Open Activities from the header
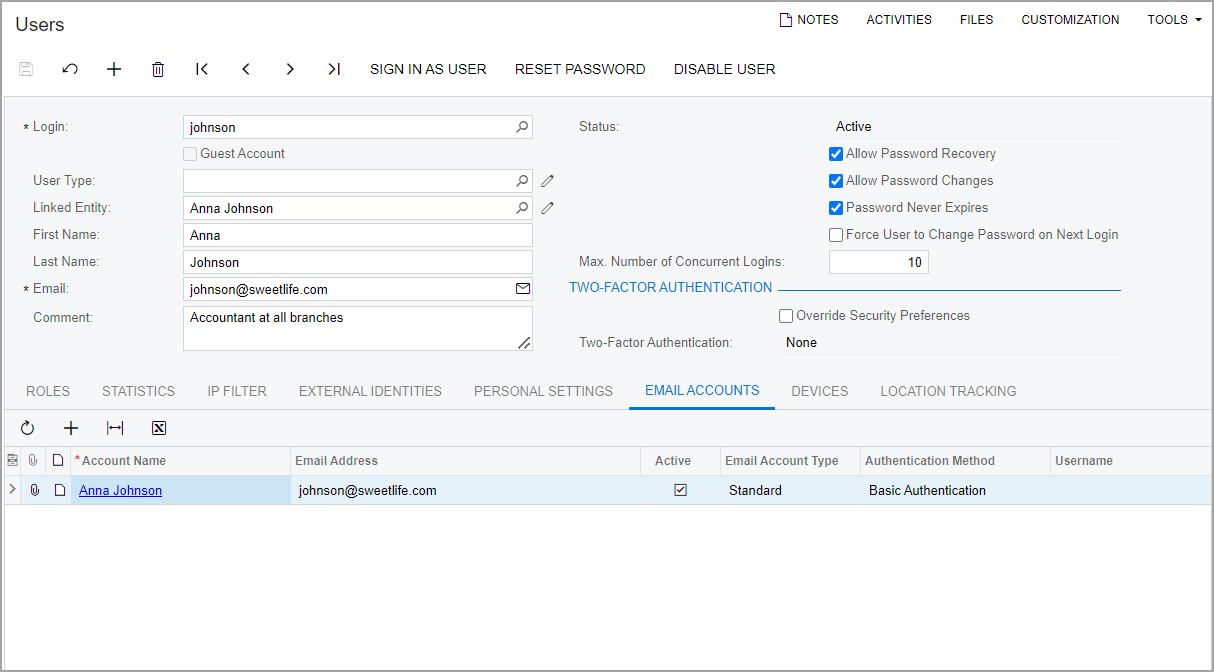The image size is (1214, 672). 899,20
